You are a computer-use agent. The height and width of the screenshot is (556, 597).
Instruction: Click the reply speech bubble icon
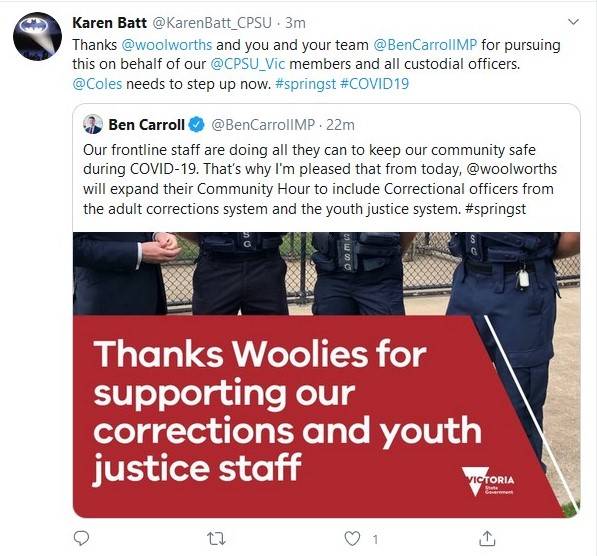81,538
